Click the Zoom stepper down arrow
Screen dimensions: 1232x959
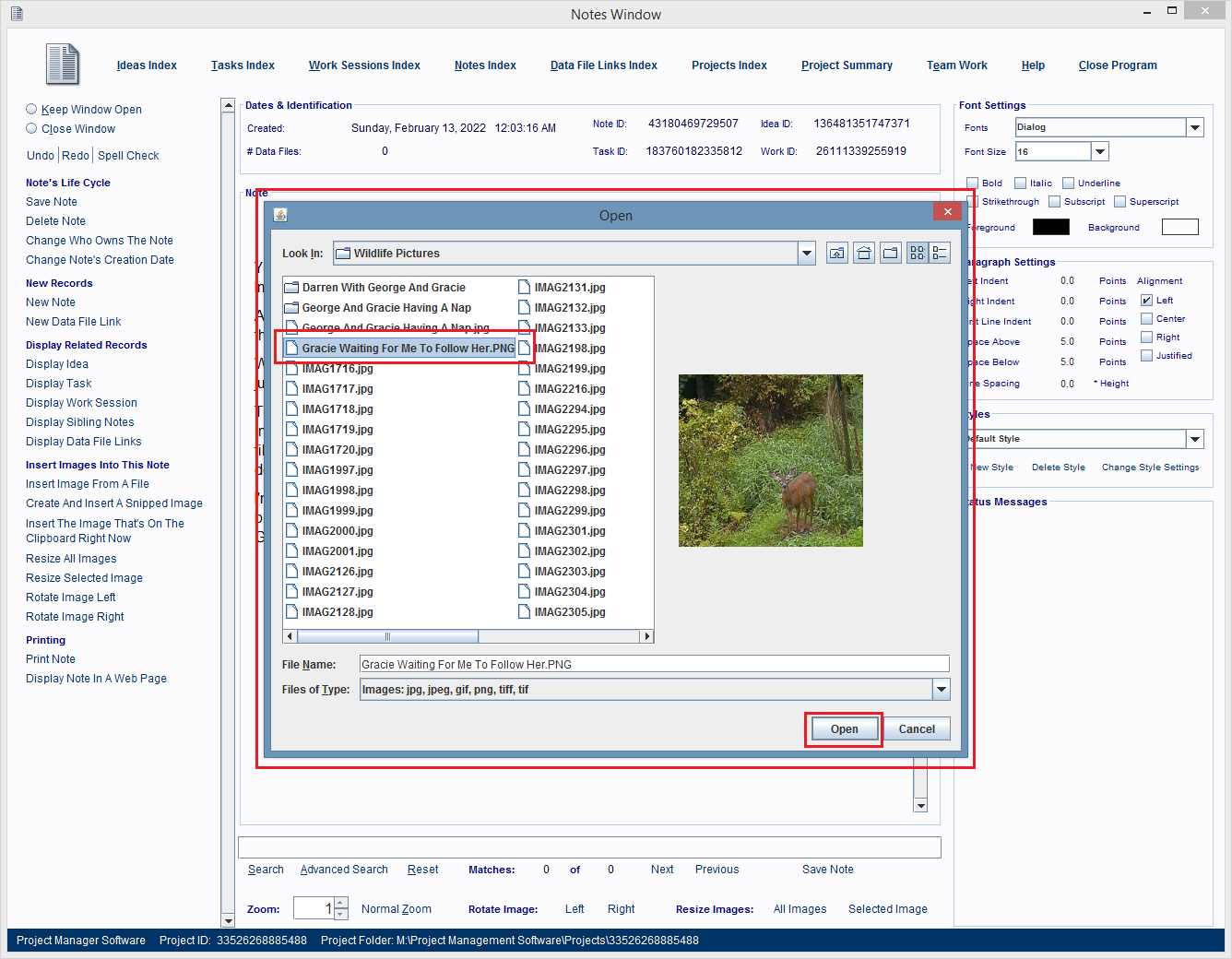341,914
